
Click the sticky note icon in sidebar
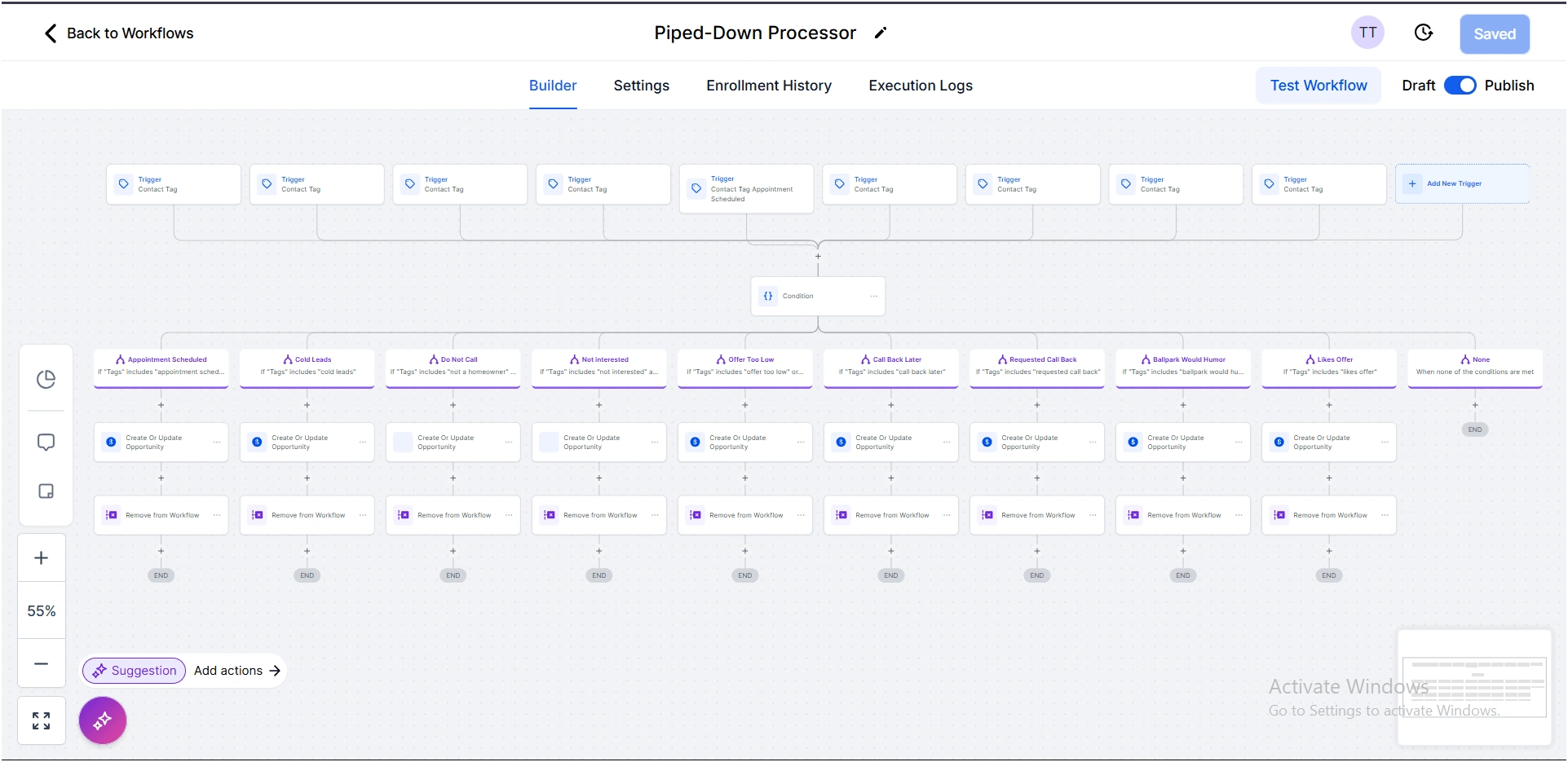[46, 491]
